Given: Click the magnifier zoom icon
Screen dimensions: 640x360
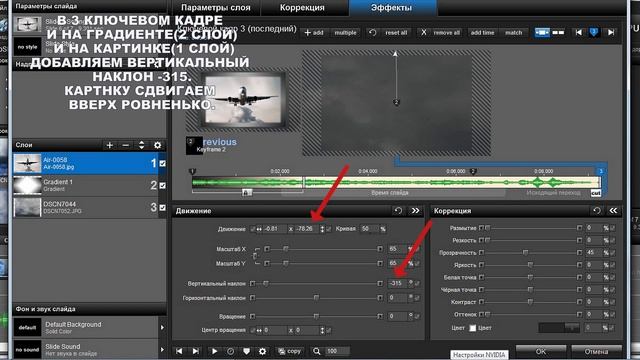Looking at the screenshot, I should (x=317, y=351).
